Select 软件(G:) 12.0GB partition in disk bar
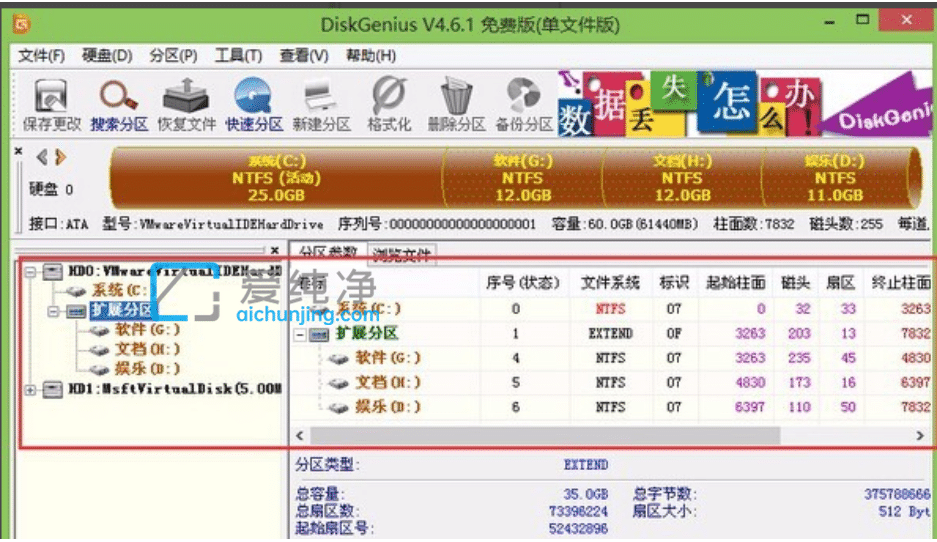 coord(523,178)
